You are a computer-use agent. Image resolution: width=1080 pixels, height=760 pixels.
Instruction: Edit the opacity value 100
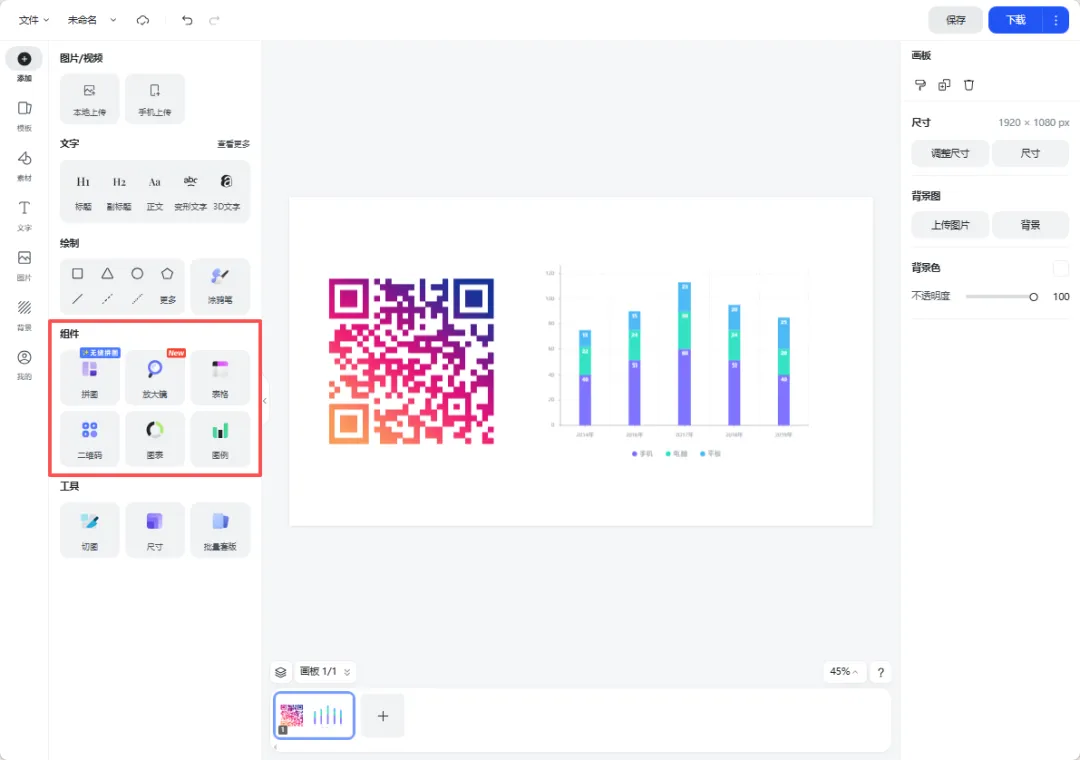pos(1061,296)
